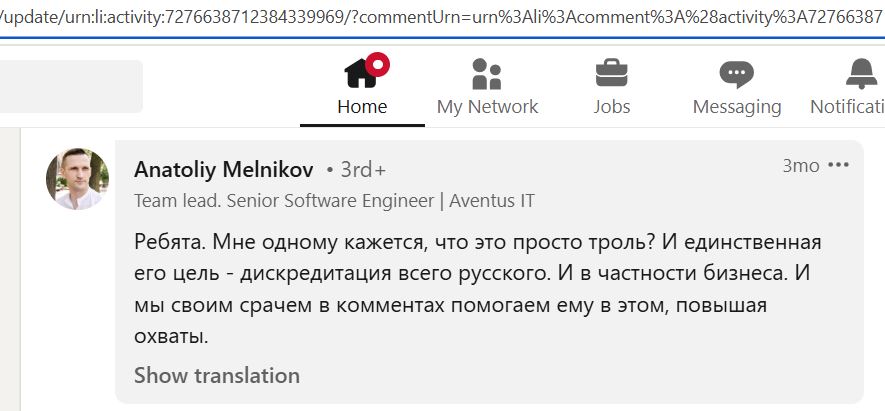Image resolution: width=885 pixels, height=411 pixels.
Task: Open Anatoliy Melnikov's name link
Action: point(224,169)
